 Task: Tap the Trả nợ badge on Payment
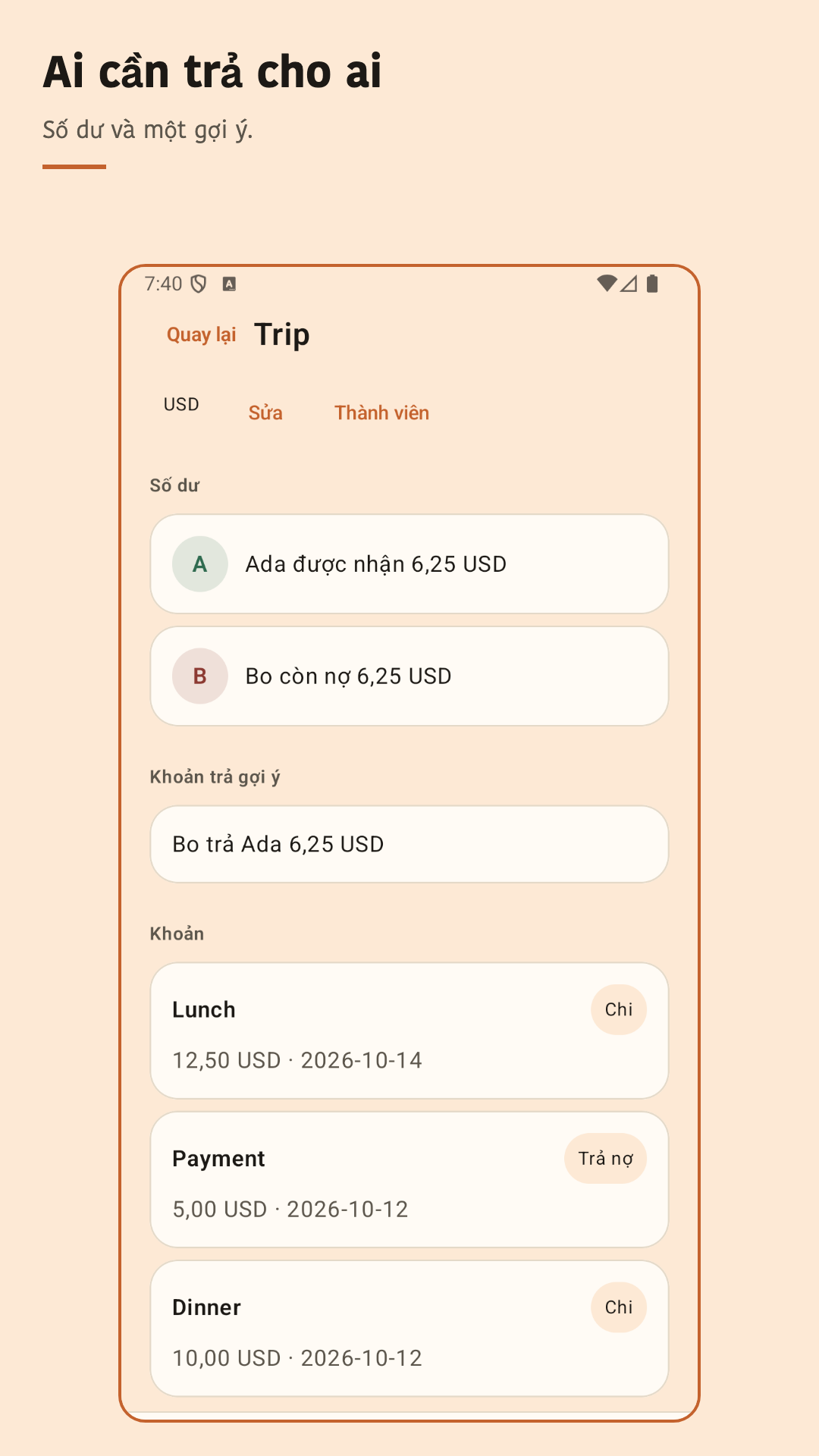(x=605, y=1158)
